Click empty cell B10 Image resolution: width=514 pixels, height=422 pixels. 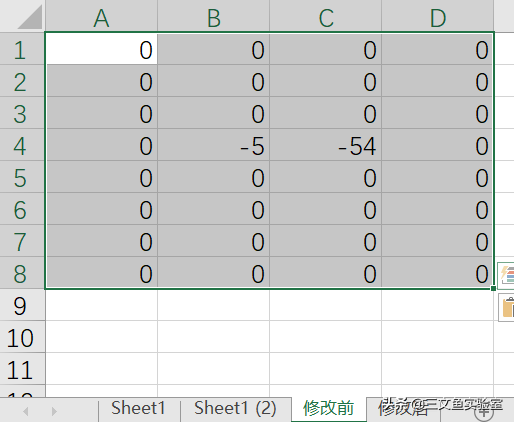tap(213, 337)
